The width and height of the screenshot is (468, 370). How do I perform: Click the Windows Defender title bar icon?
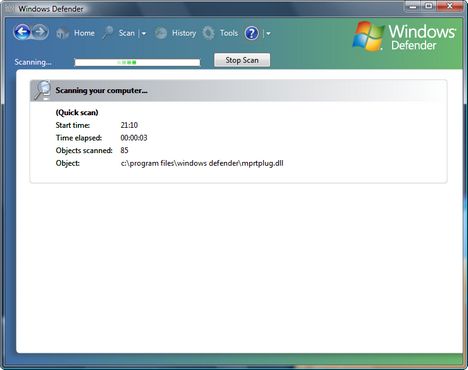[10, 9]
